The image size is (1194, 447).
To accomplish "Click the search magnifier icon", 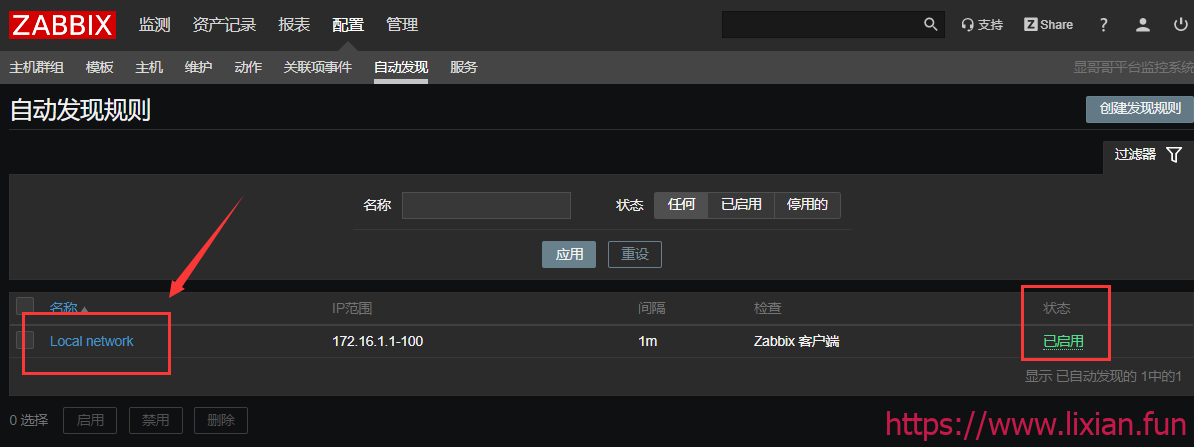I will 931,24.
